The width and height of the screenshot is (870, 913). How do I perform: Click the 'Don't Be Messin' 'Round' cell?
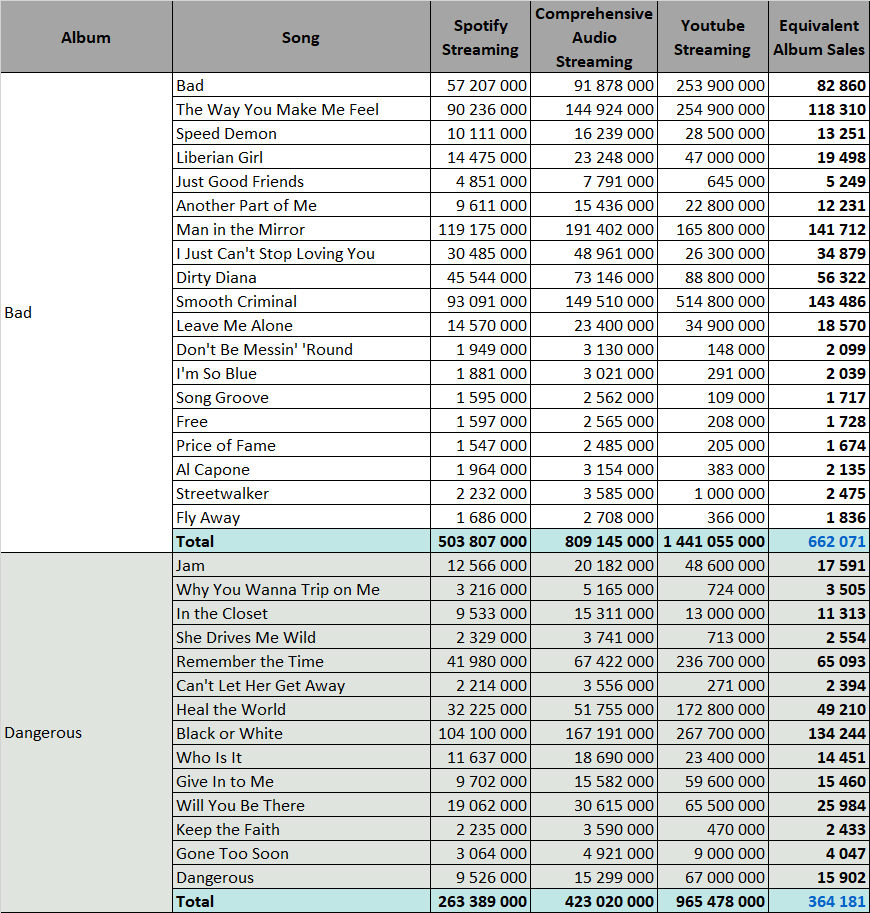click(301, 349)
